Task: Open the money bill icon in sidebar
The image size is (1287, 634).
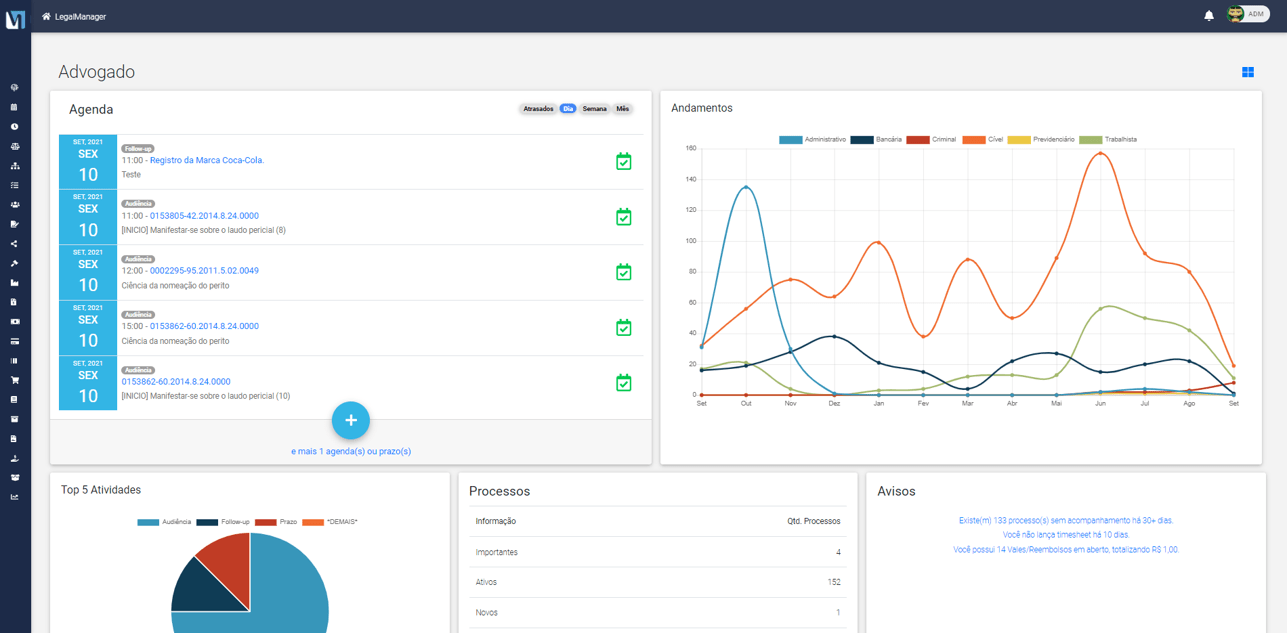Action: [14, 322]
